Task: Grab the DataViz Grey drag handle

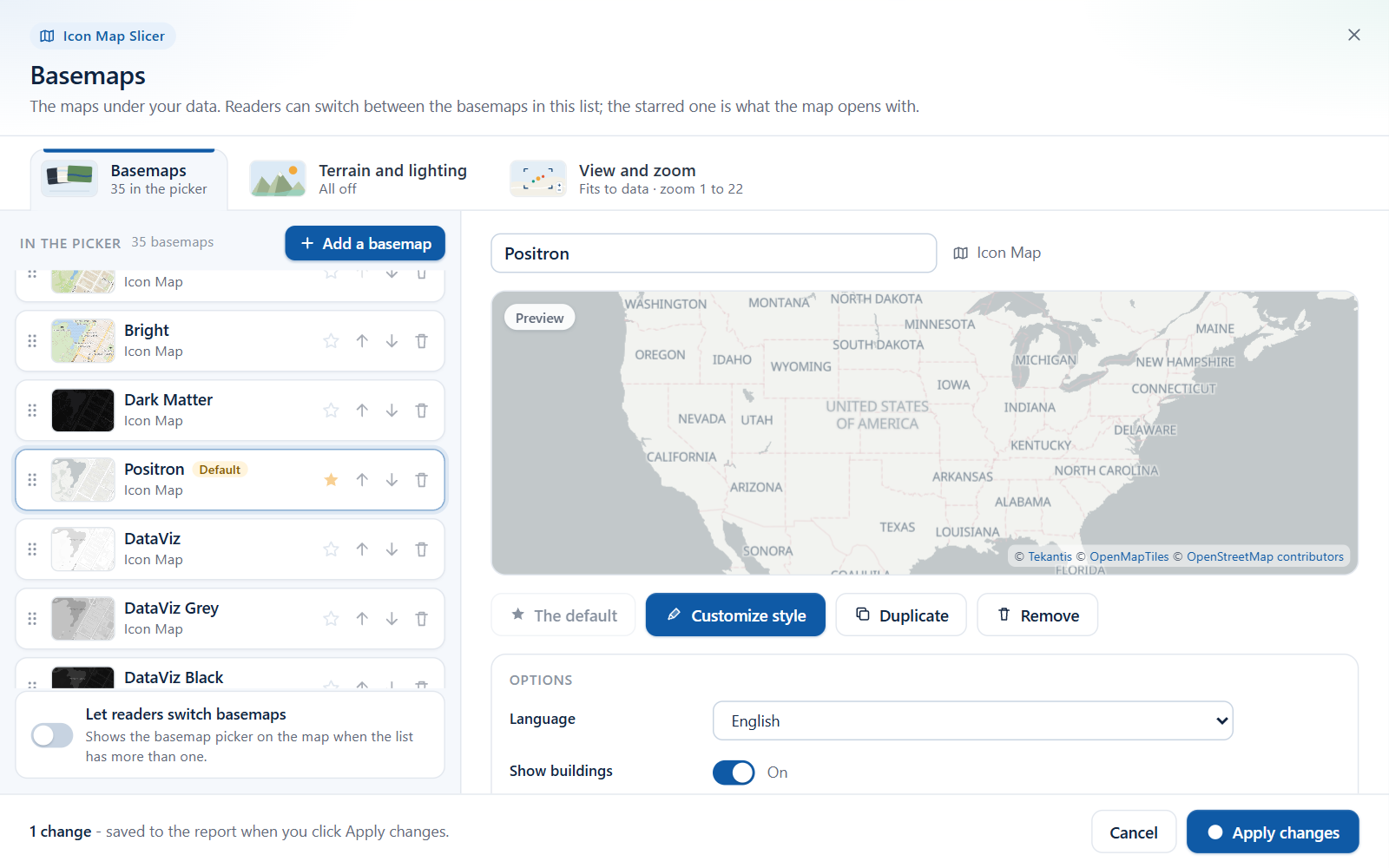Action: coord(32,619)
